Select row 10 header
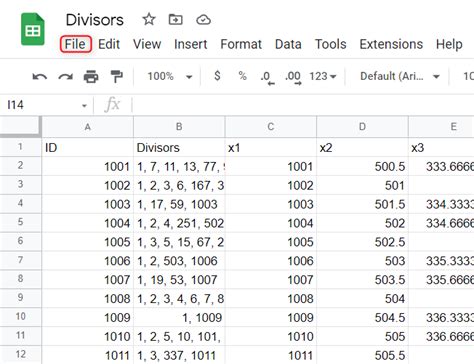474x364 pixels. (x=21, y=316)
